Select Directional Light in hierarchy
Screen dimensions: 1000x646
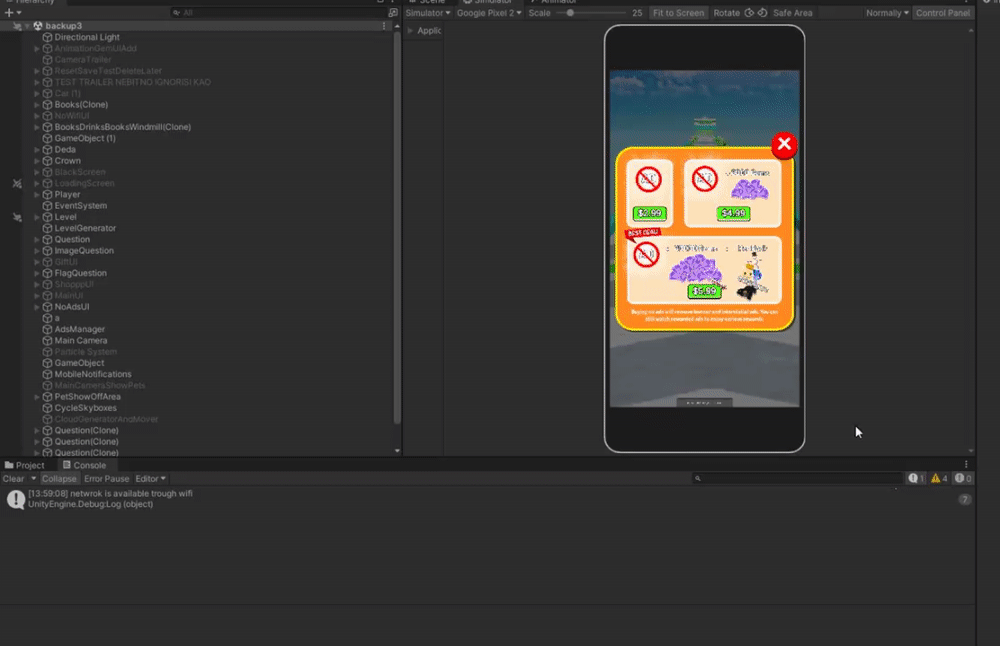tap(87, 37)
